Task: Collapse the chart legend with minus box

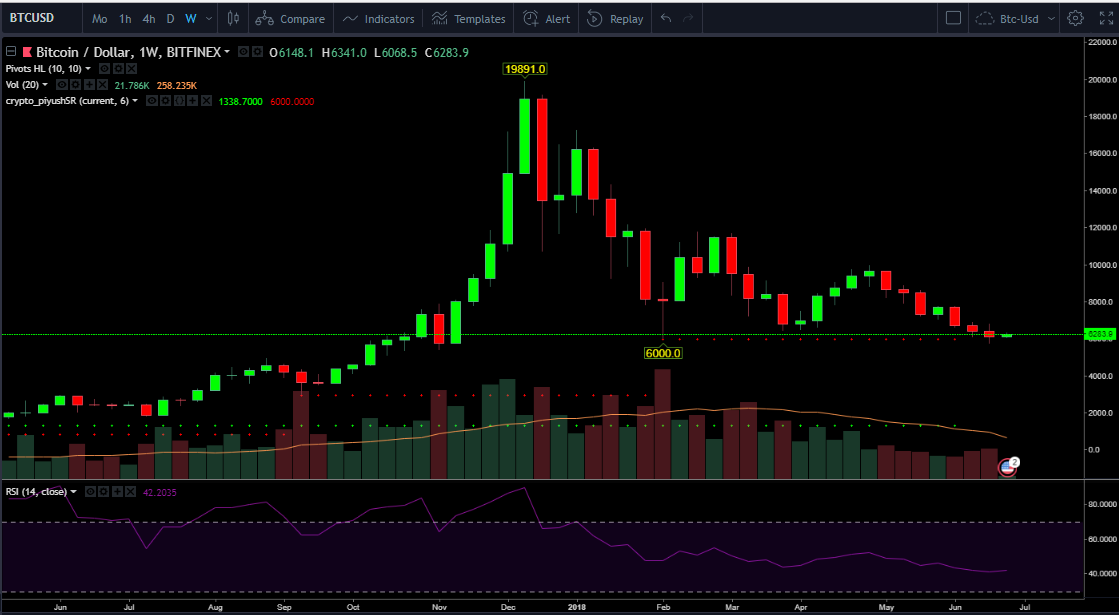Action: 11,51
